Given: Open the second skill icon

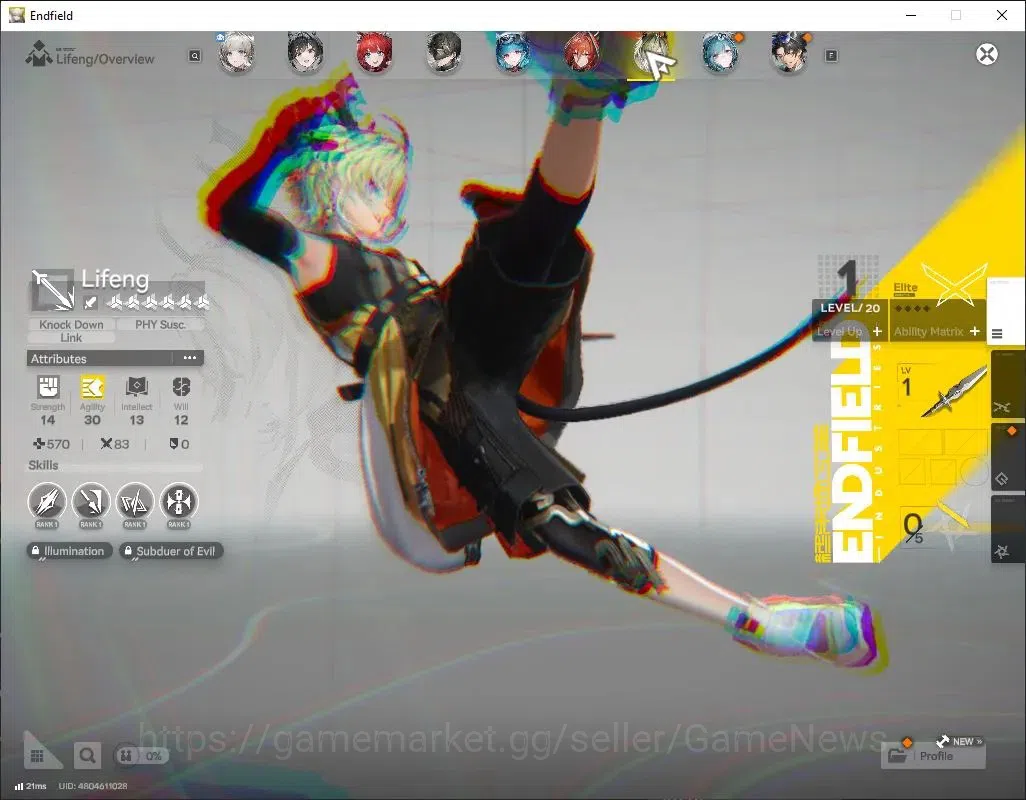Looking at the screenshot, I should 91,502.
